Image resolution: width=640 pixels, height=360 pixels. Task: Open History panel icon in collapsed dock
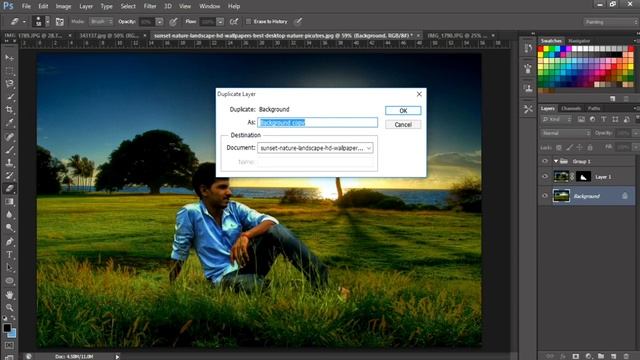point(528,49)
